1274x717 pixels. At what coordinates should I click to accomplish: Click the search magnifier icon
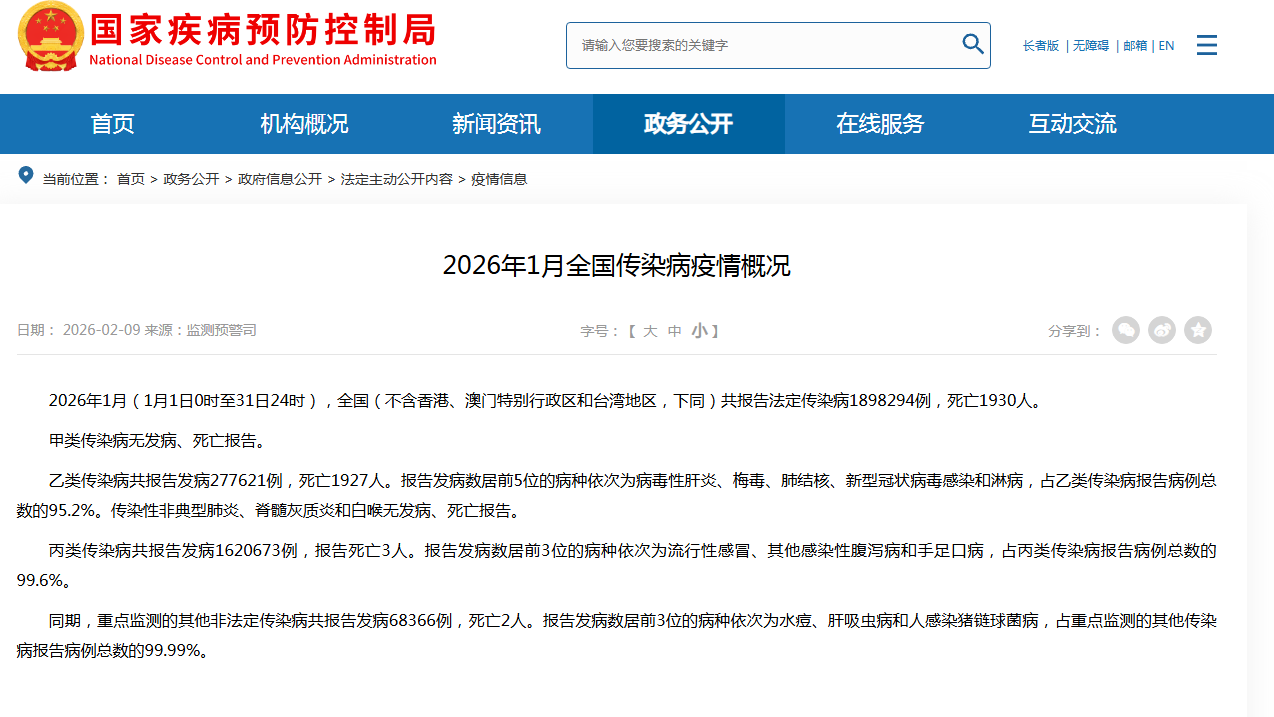click(972, 44)
